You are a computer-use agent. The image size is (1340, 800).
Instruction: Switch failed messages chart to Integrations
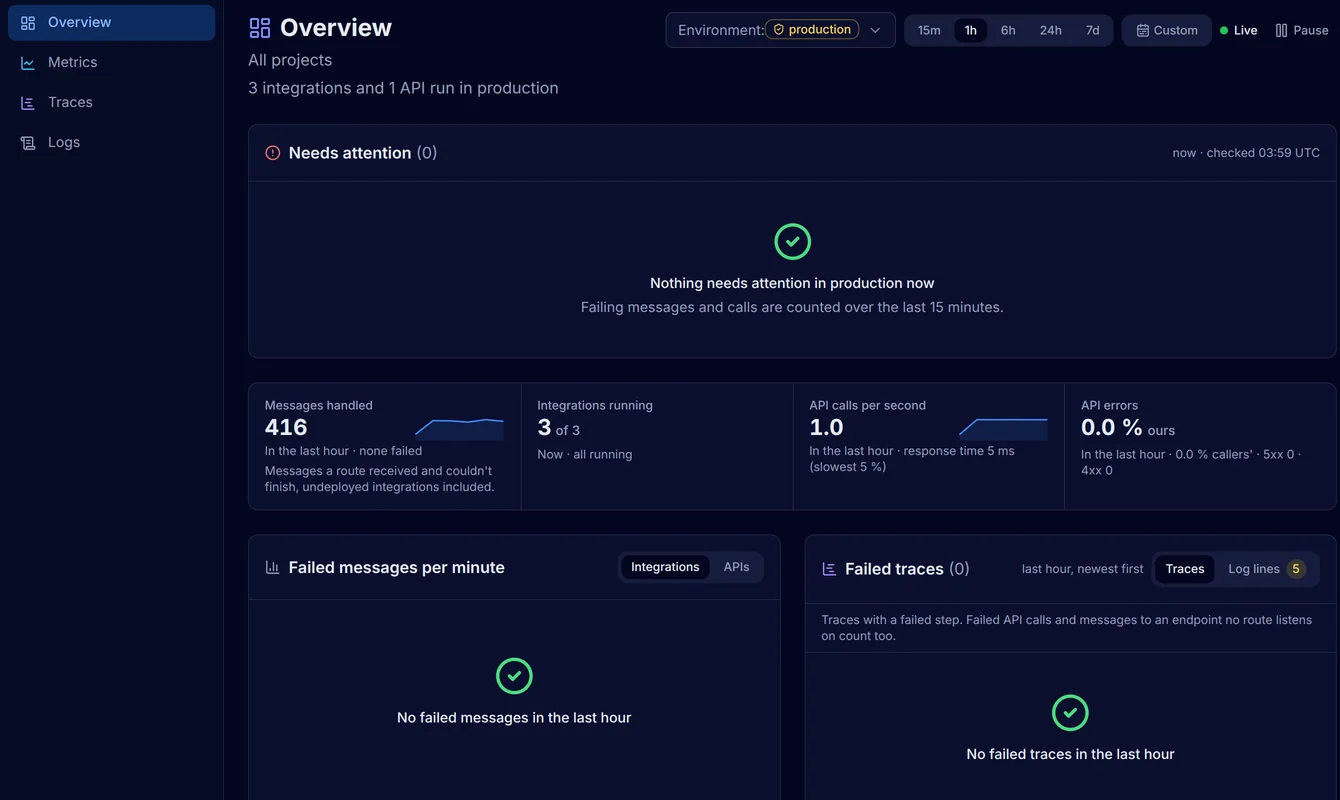[x=665, y=567]
